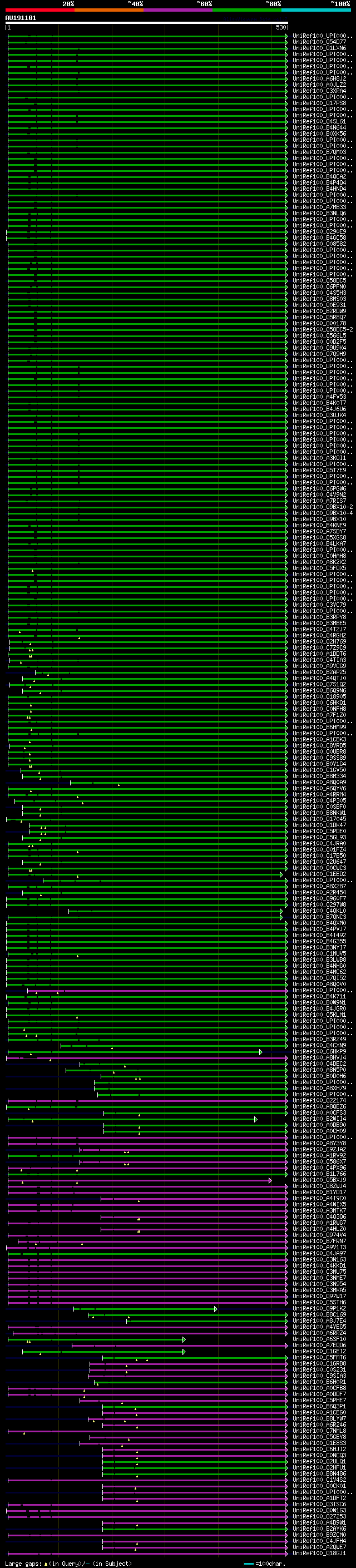Screen dimensions: 356x1568
Task: Select row UniRef100_Q4V9N2
Action: pyautogui.click(x=319, y=495)
